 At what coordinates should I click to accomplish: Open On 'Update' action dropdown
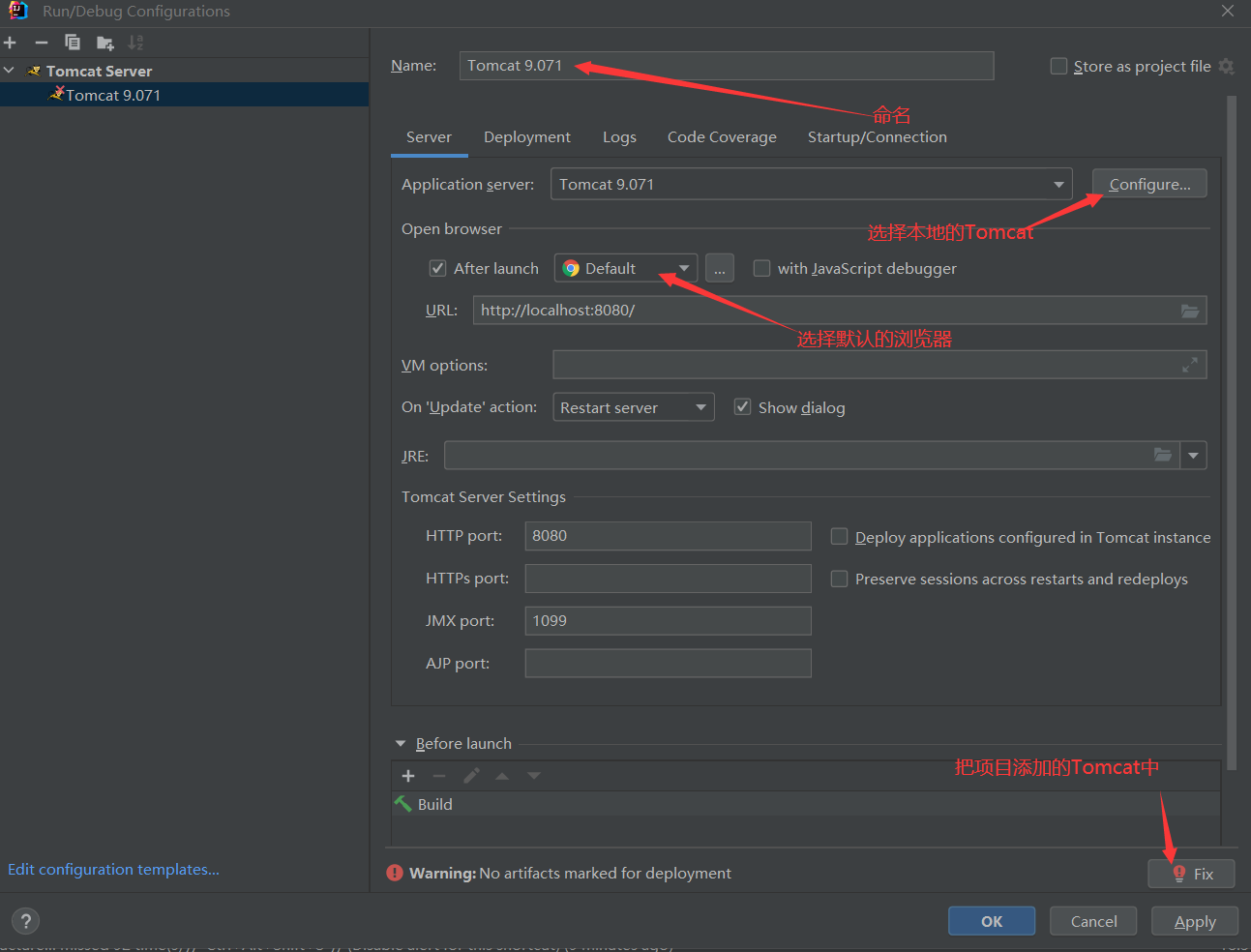tap(633, 407)
